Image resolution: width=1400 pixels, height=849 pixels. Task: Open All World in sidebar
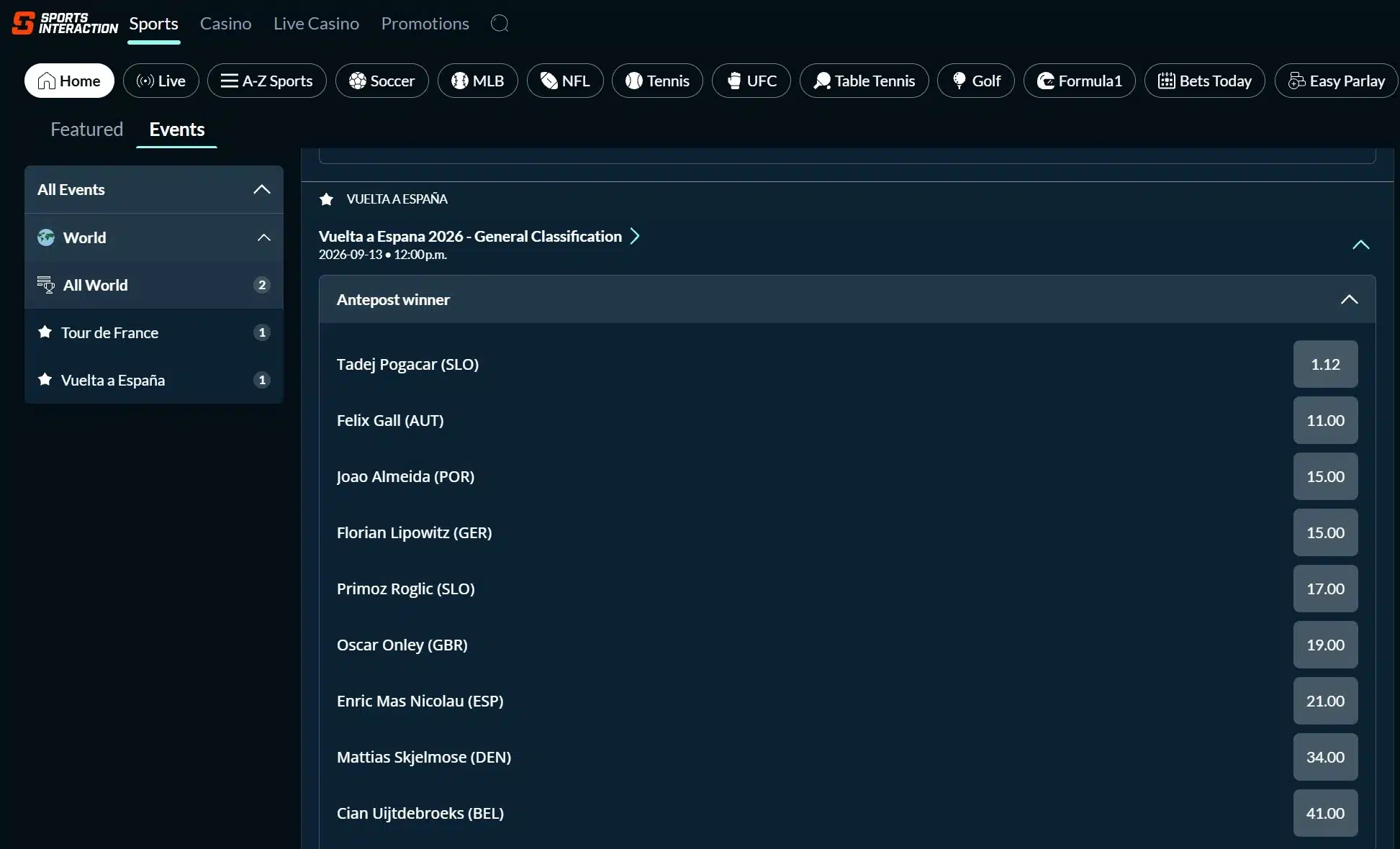pyautogui.click(x=154, y=285)
